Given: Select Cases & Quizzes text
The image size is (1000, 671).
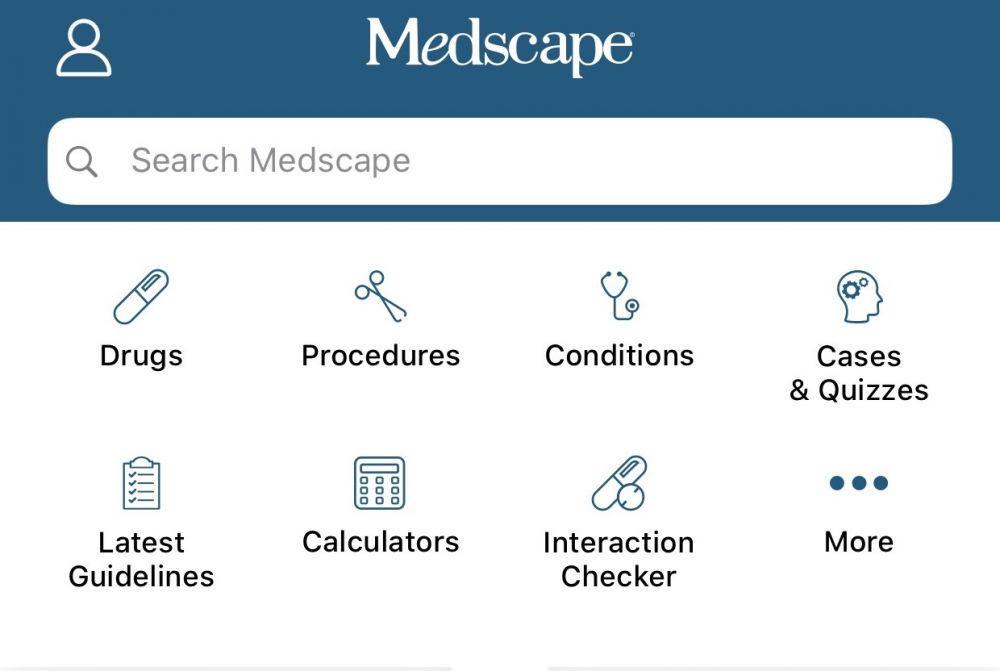Looking at the screenshot, I should [859, 373].
